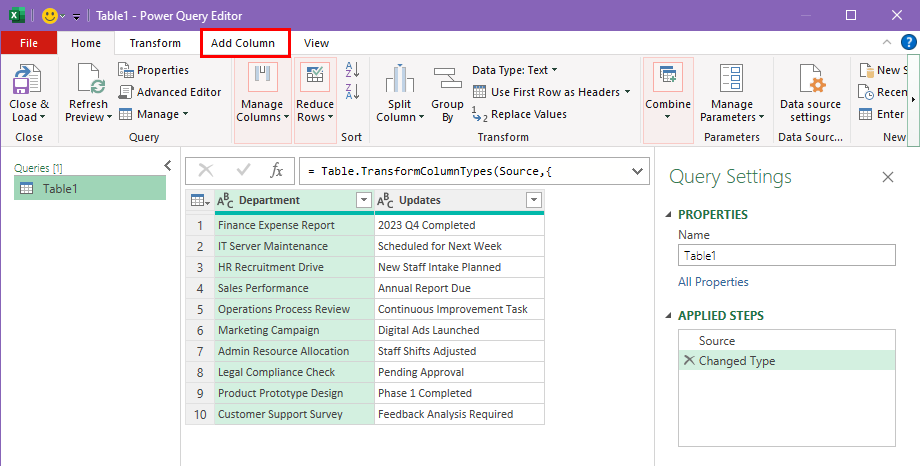920x466 pixels.
Task: Click the Excel app icon in title bar
Action: (x=17, y=16)
